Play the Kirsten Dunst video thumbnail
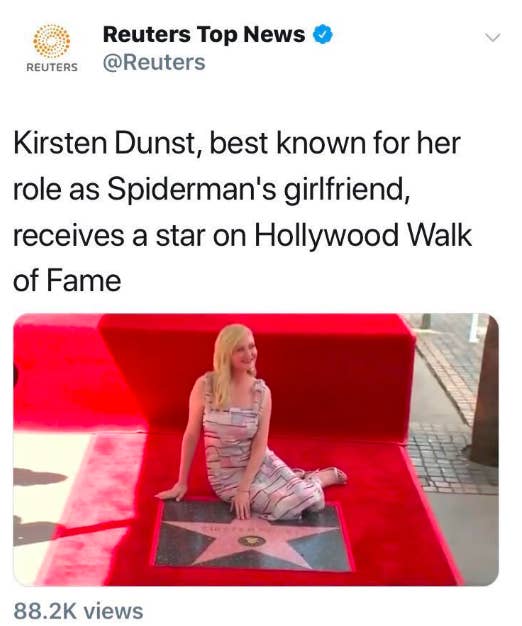Image resolution: width=522 pixels, height=626 pixels. (x=256, y=450)
